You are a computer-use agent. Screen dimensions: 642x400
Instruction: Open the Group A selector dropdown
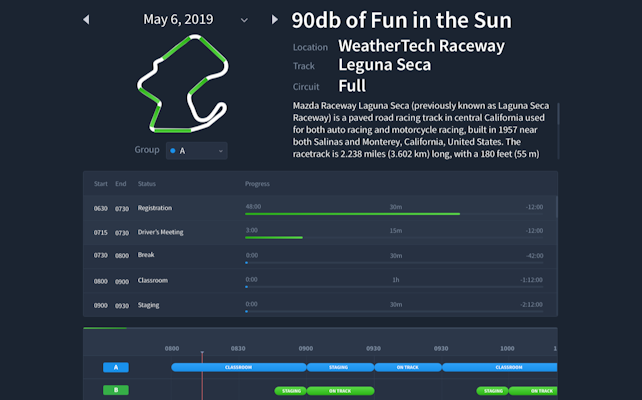click(197, 151)
